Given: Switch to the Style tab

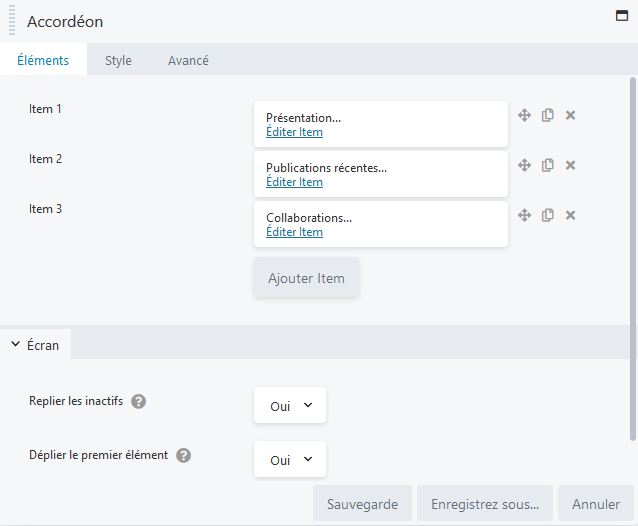Looking at the screenshot, I should 118,60.
